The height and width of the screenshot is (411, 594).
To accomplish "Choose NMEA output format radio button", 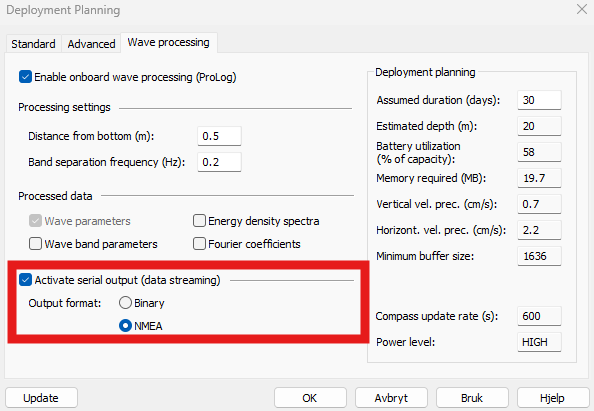I will tap(125, 326).
